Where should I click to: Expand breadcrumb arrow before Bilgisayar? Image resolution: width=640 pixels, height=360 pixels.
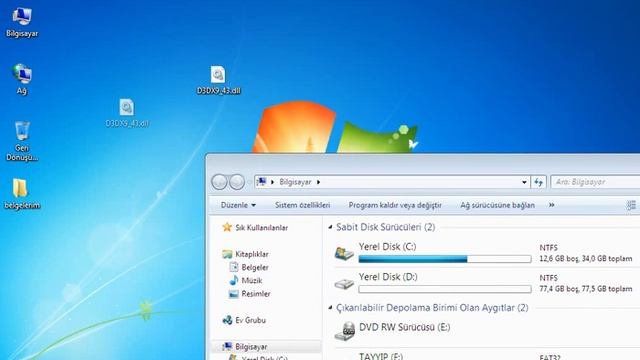pyautogui.click(x=272, y=182)
